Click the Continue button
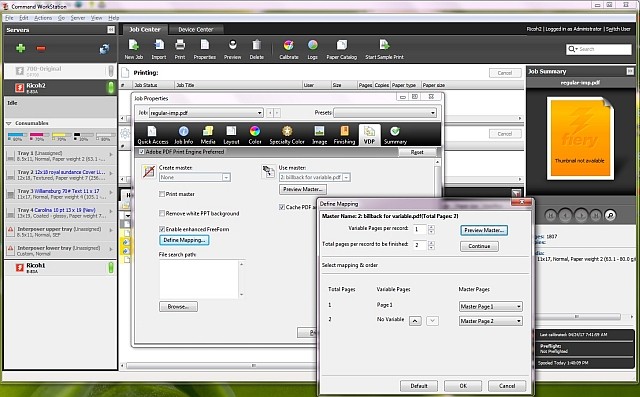The width and height of the screenshot is (640, 397). tap(479, 246)
